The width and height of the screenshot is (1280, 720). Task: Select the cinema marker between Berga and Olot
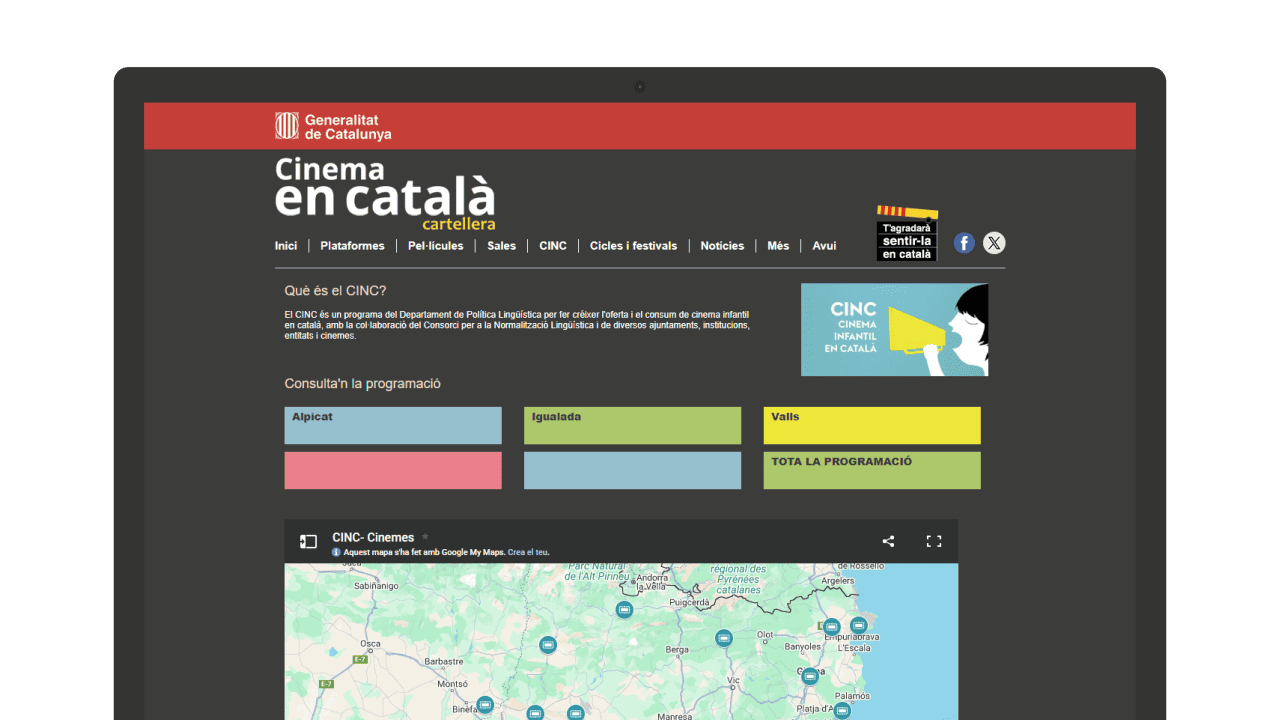coord(724,638)
